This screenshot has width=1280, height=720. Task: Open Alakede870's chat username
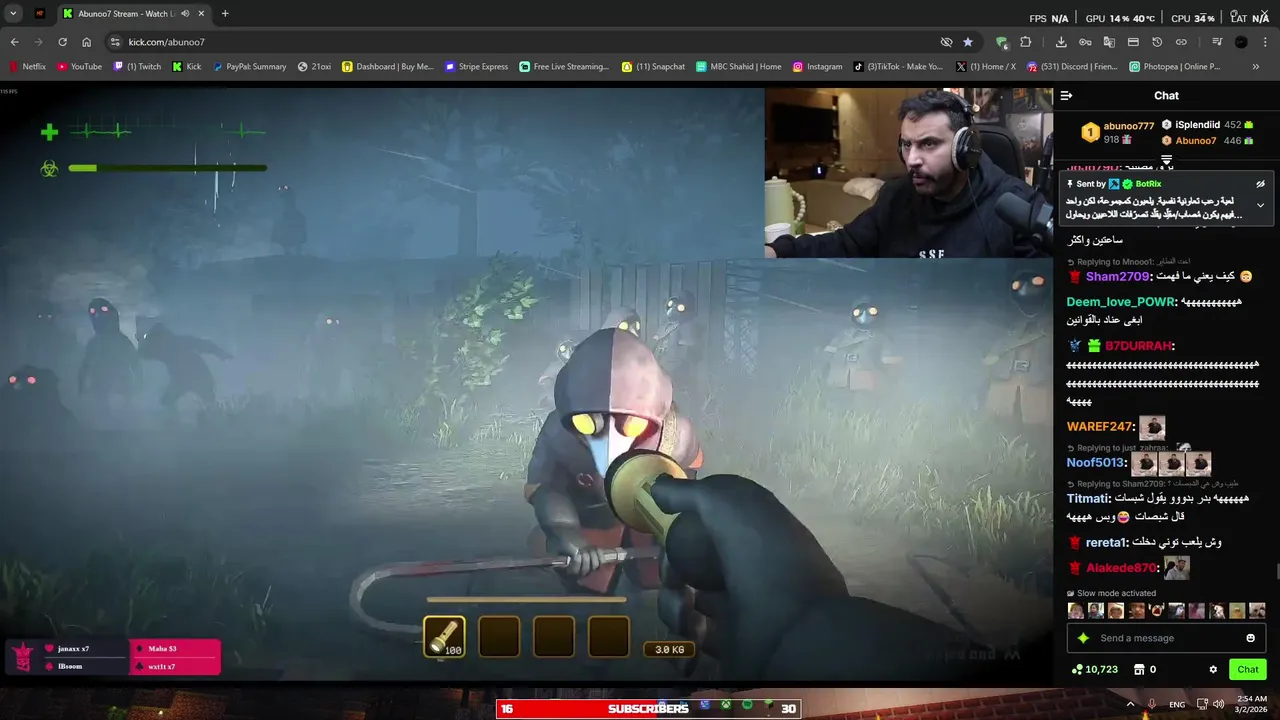tap(1121, 568)
